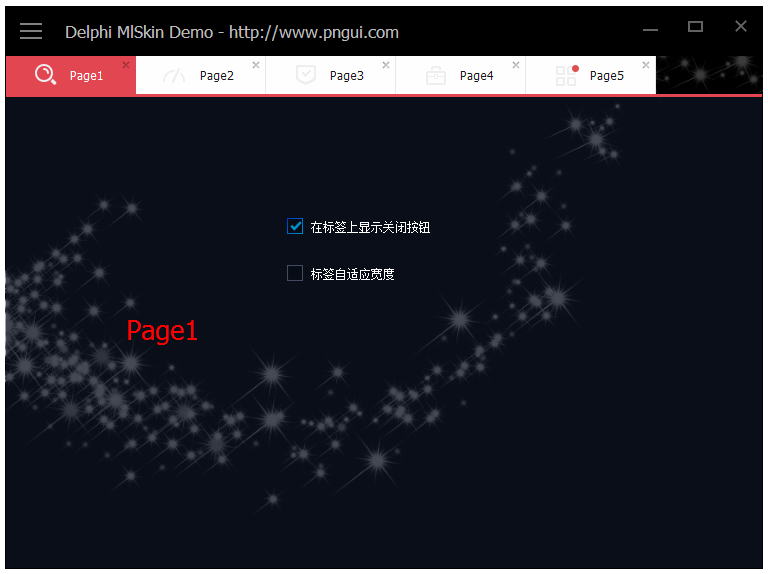Click the grid icon on Page5 tab
The height and width of the screenshot is (574, 768).
coord(566,75)
